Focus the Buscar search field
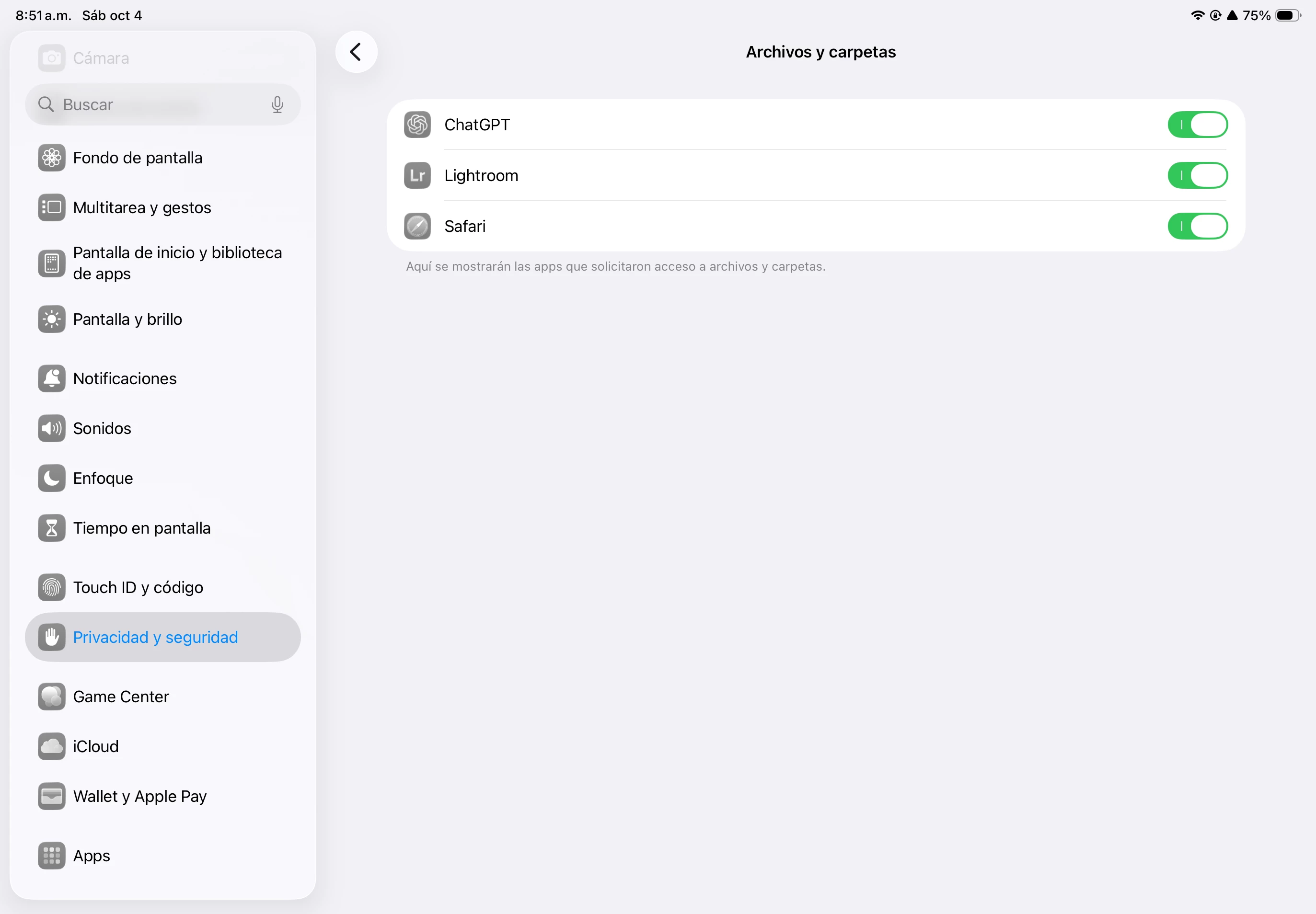Screen dimensions: 1316x914 coord(155,104)
